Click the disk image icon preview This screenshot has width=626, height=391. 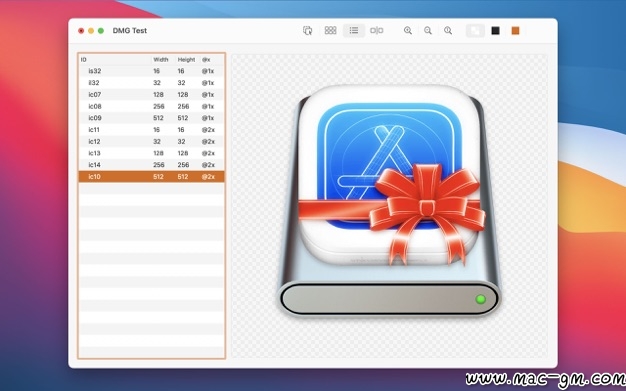389,201
